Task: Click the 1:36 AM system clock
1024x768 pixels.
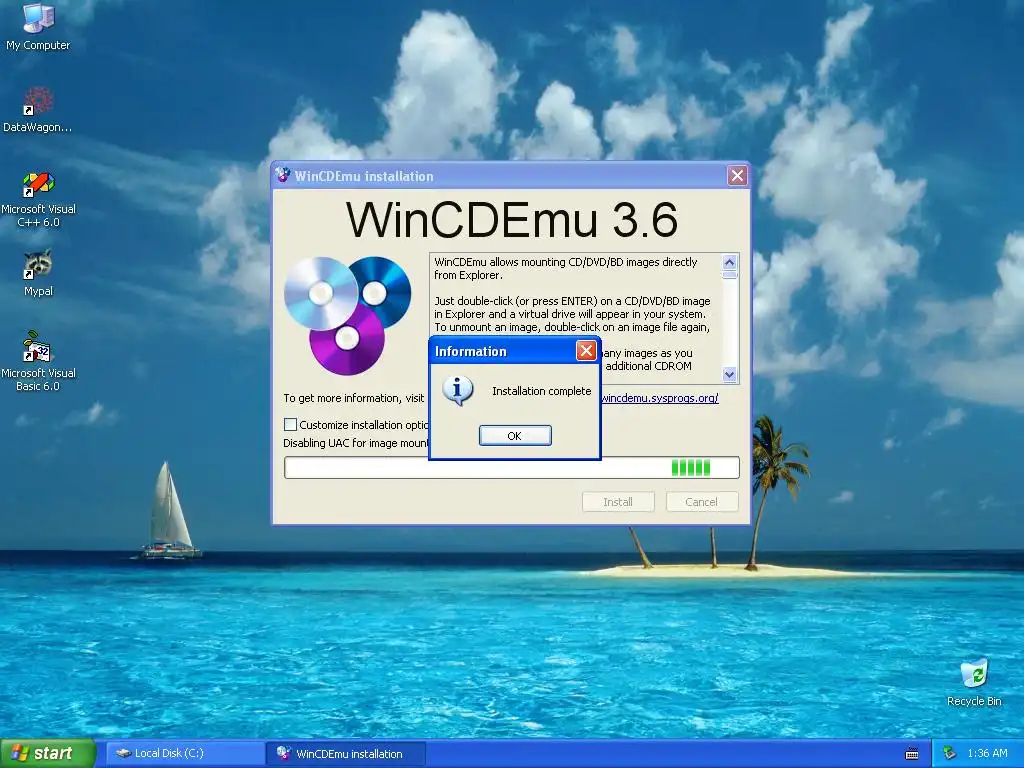Action: click(987, 754)
